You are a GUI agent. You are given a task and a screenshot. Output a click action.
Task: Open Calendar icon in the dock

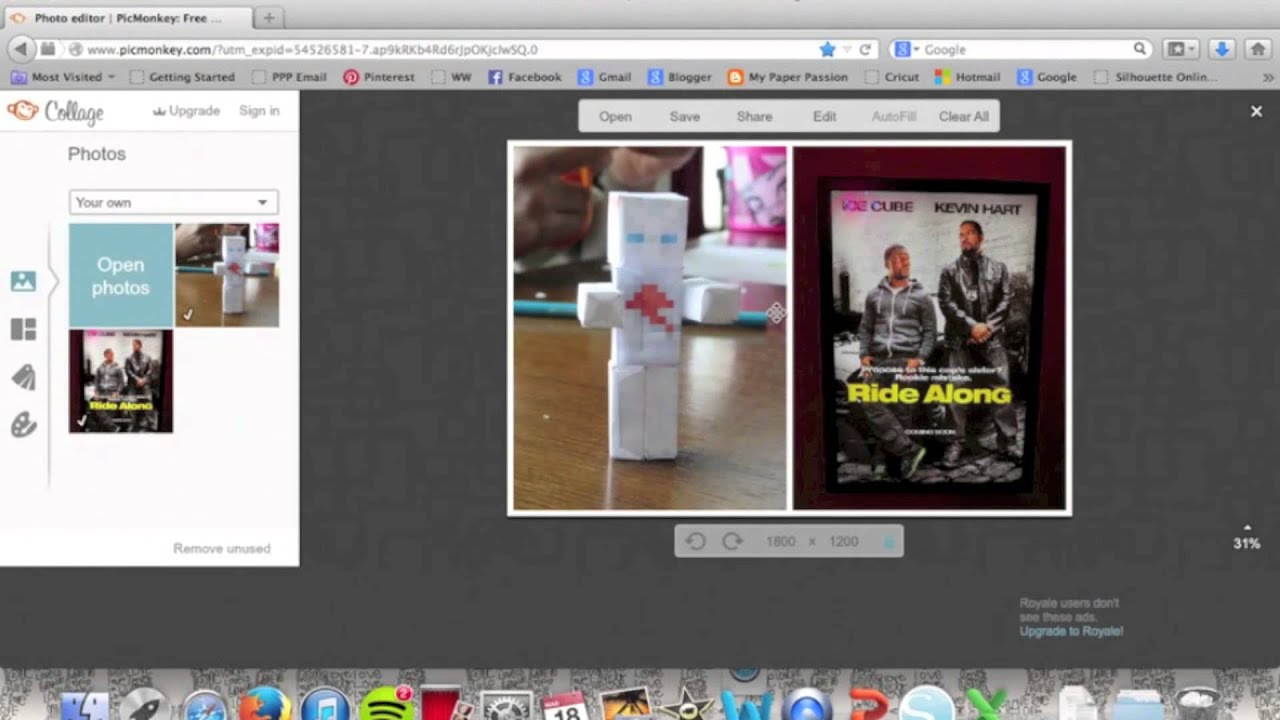pyautogui.click(x=565, y=706)
